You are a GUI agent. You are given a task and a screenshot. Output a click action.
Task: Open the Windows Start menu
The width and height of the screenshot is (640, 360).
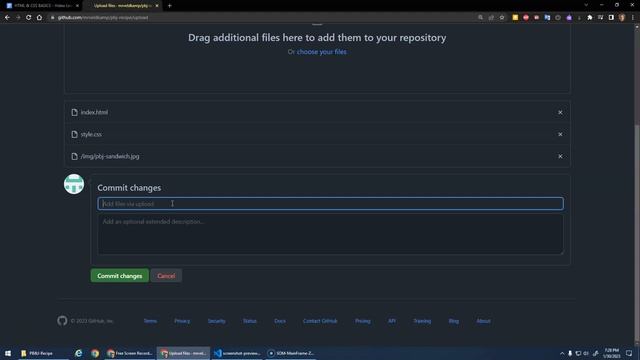click(x=8, y=353)
